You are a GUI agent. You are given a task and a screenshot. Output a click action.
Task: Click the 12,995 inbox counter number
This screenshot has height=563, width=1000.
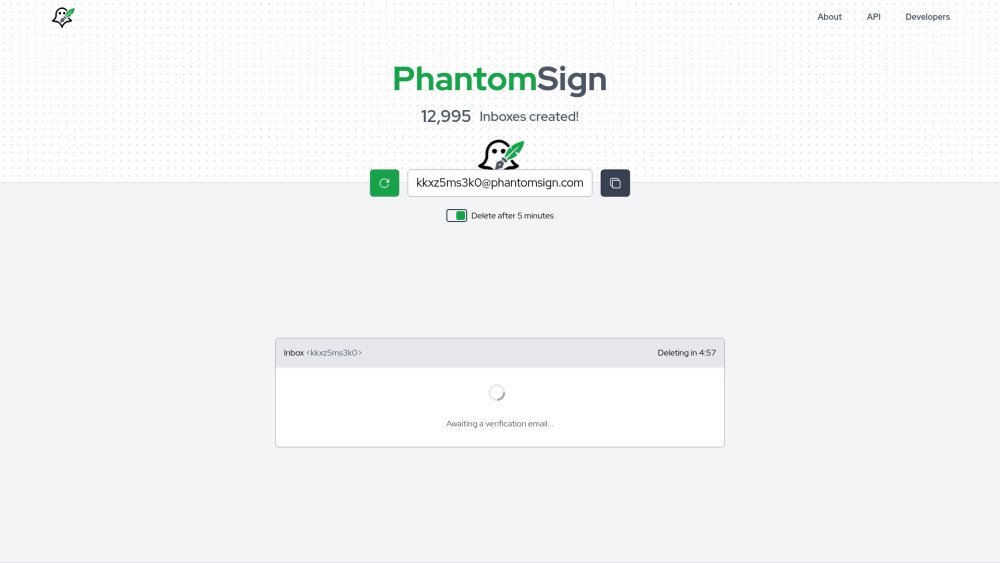(445, 116)
